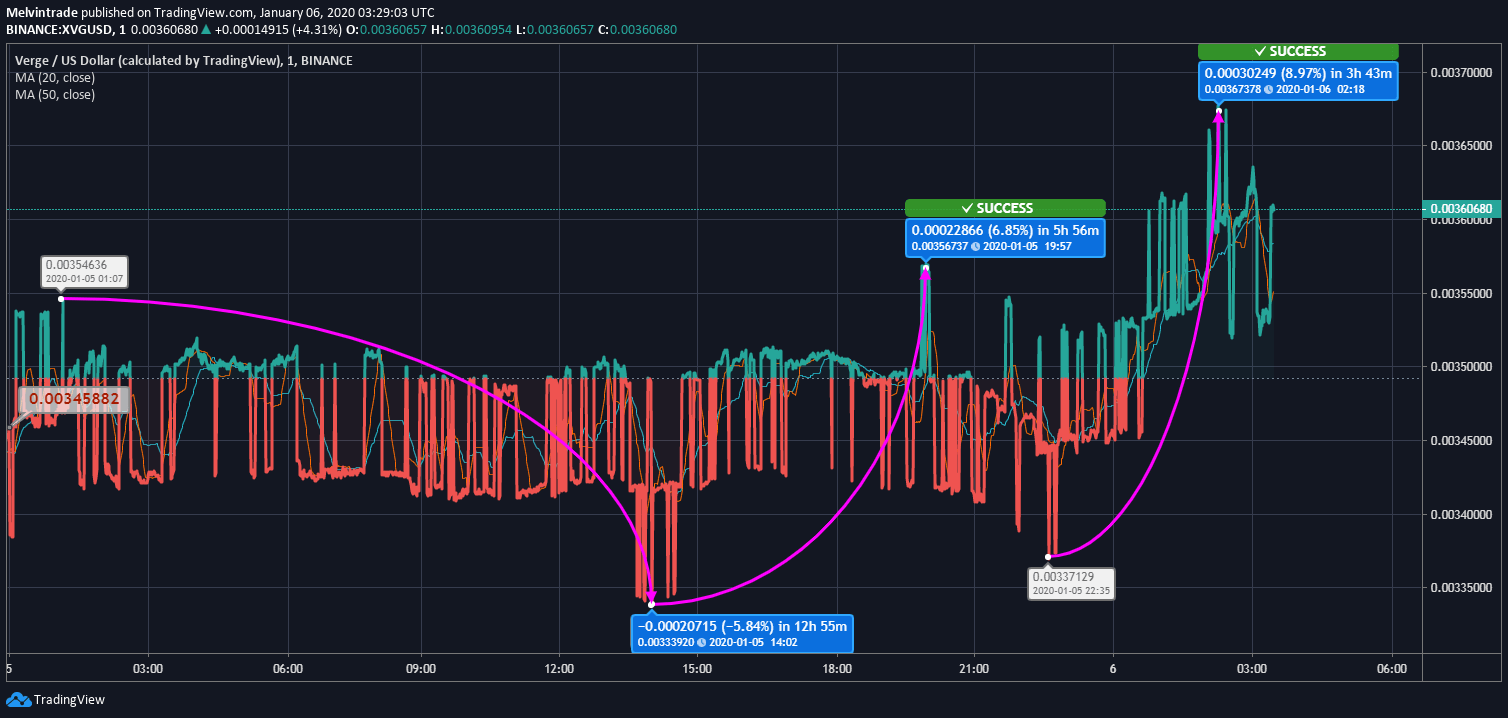Click the 12:00 time axis label
The image size is (1508, 718).
click(559, 668)
